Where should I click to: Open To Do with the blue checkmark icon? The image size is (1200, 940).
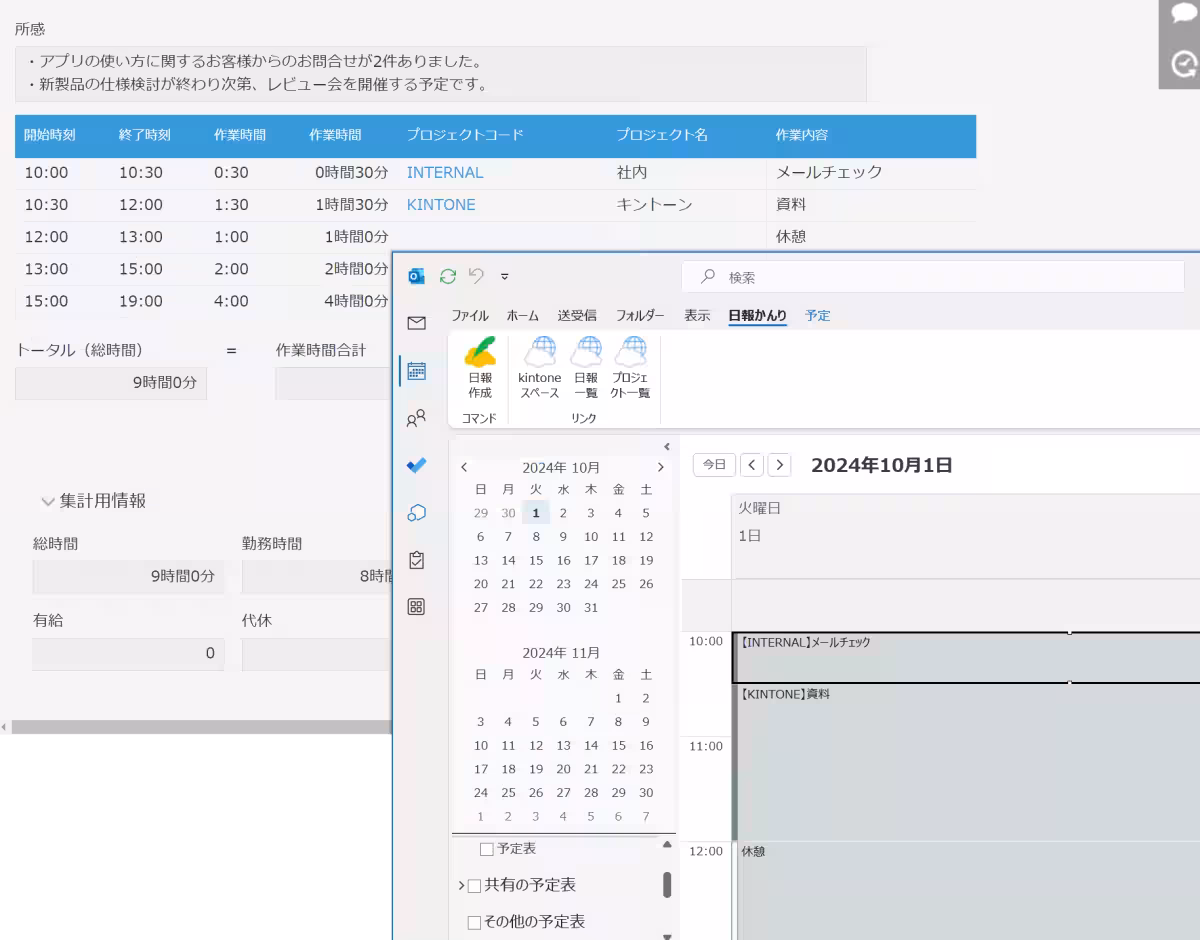416,464
